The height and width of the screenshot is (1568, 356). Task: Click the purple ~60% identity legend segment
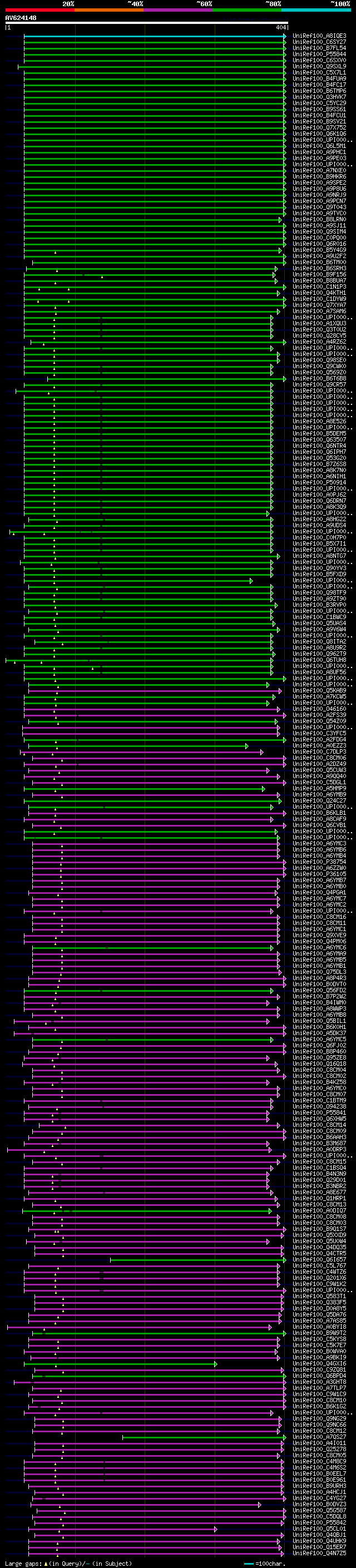pyautogui.click(x=177, y=10)
